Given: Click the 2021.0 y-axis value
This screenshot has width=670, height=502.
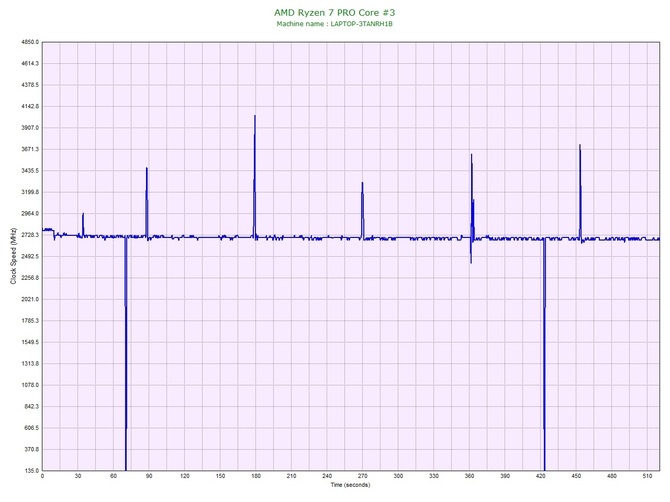Looking at the screenshot, I should (x=30, y=299).
